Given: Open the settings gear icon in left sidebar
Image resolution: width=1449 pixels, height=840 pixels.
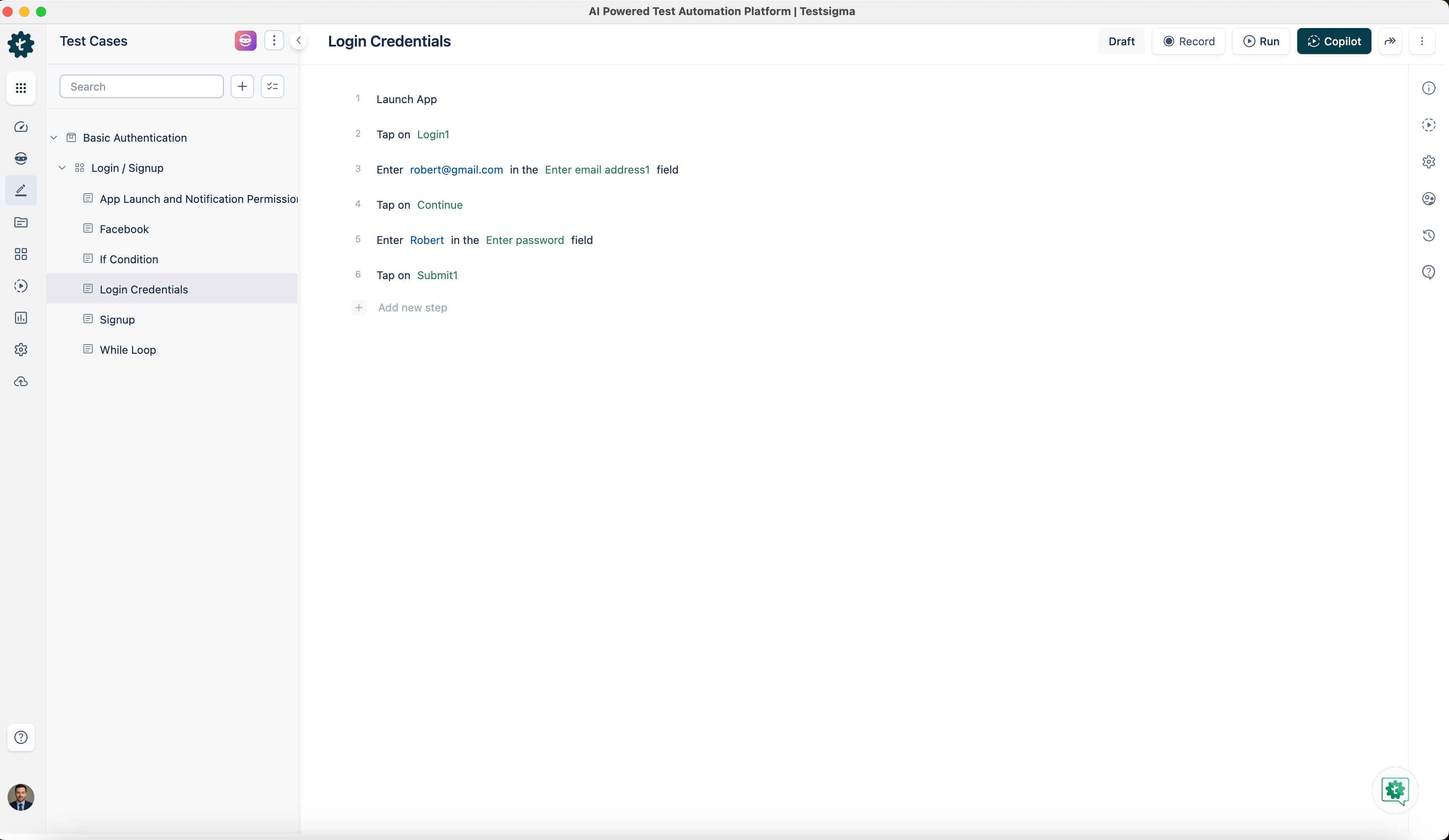Looking at the screenshot, I should 21,350.
